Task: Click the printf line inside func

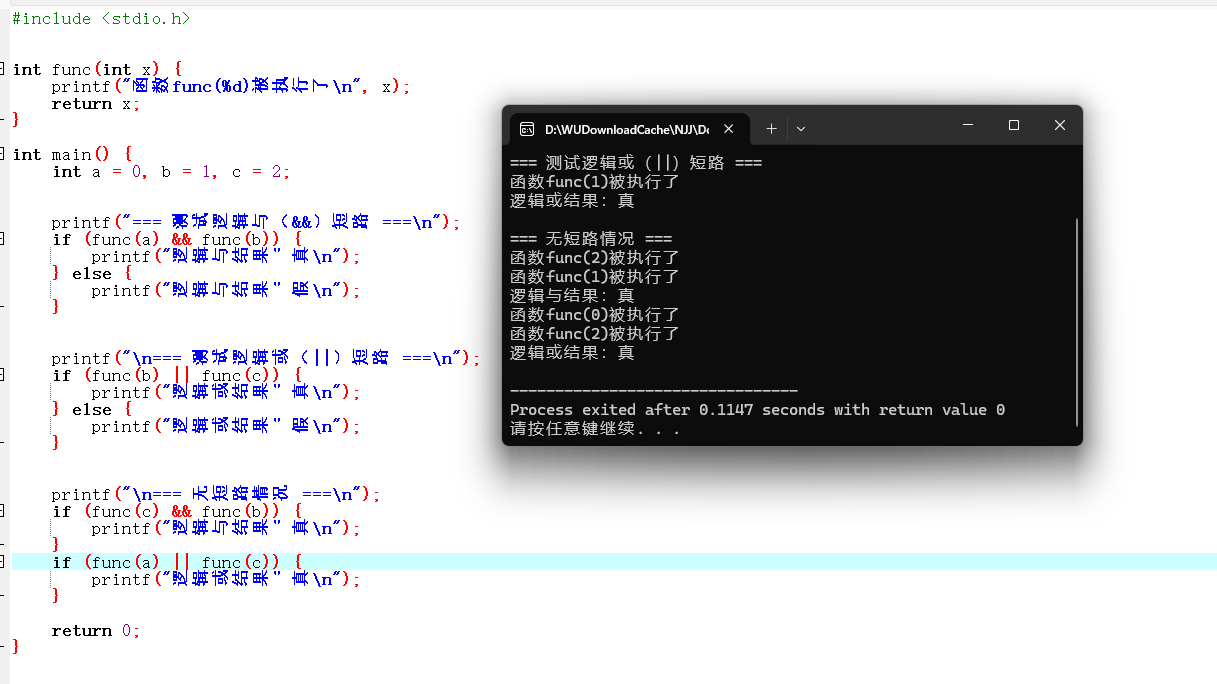Action: 231,87
